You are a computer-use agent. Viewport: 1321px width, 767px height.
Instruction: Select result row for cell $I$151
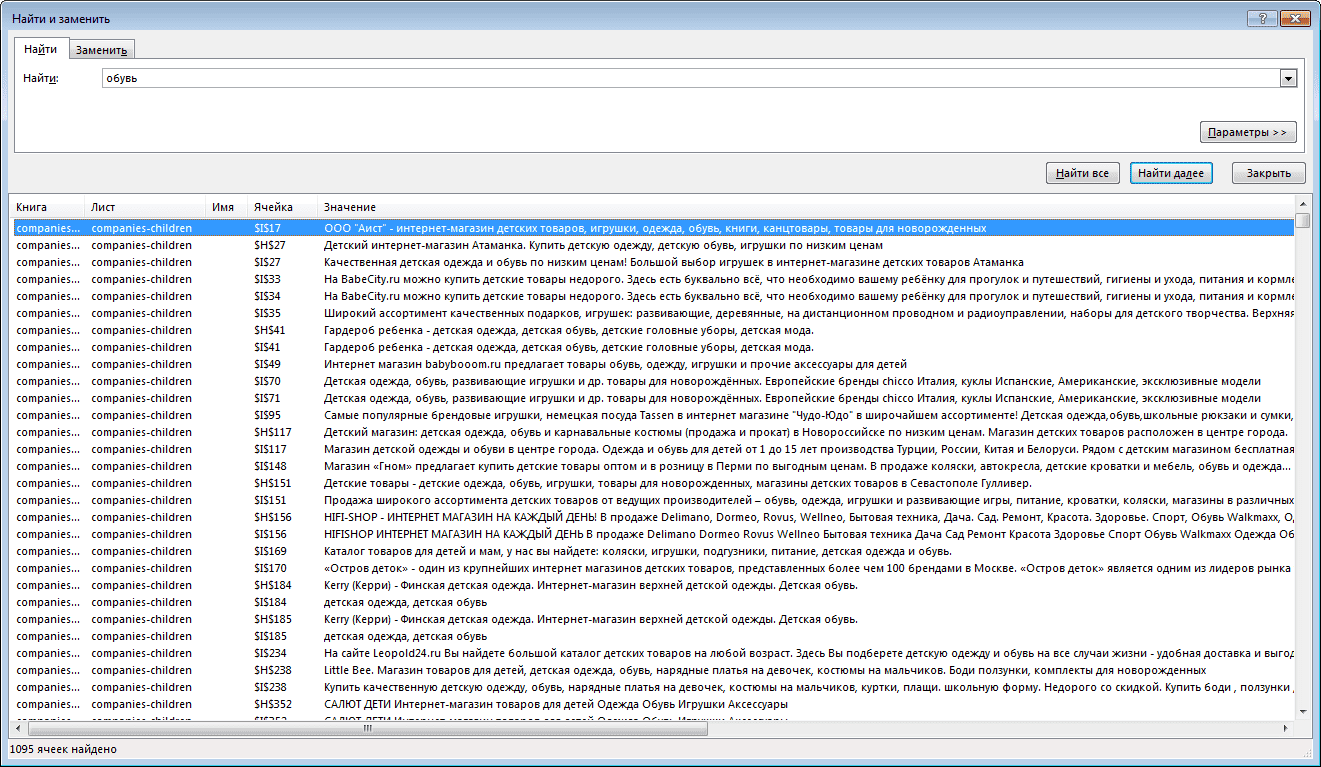pyautogui.click(x=652, y=500)
